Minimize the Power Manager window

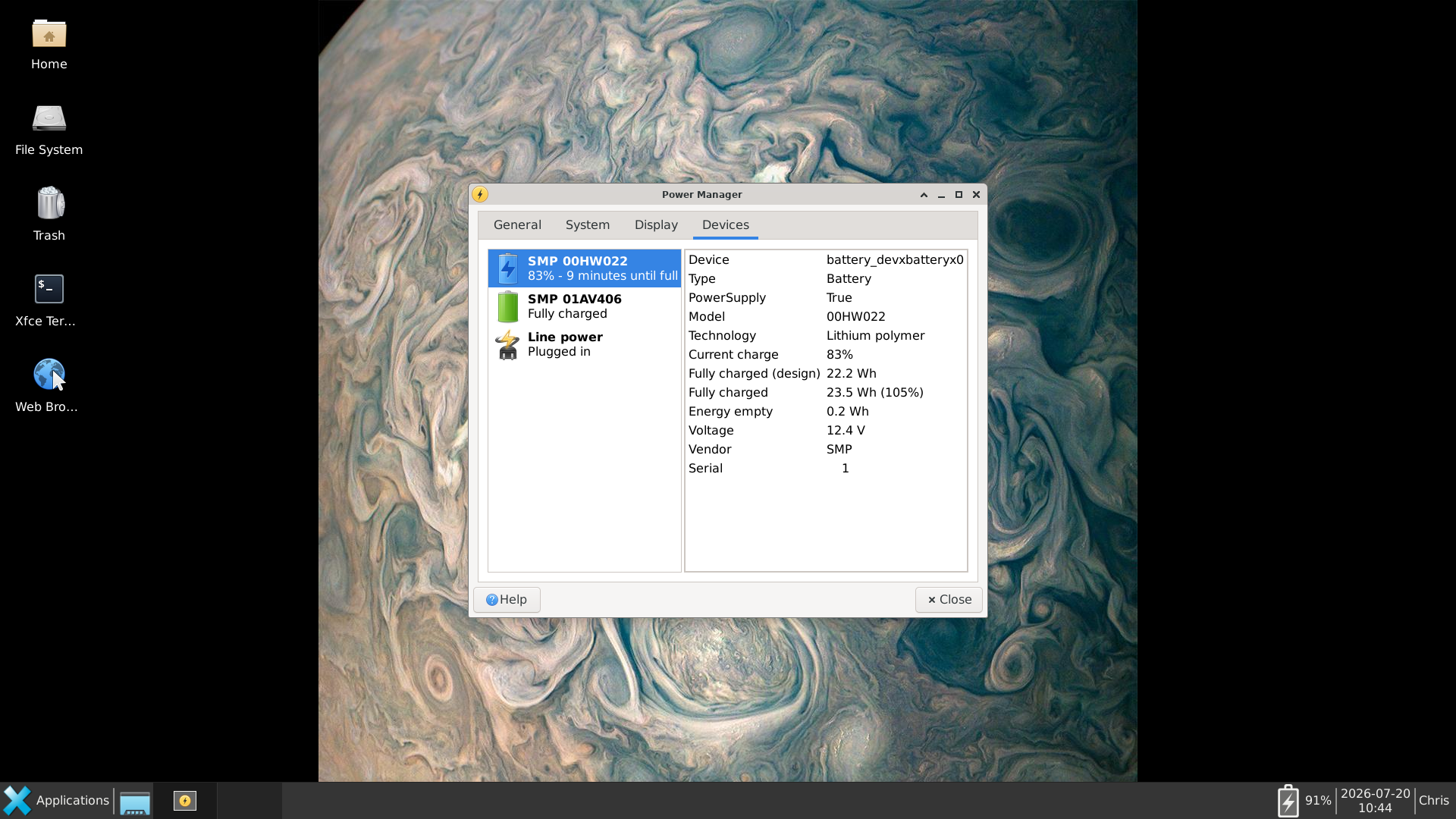(x=941, y=195)
